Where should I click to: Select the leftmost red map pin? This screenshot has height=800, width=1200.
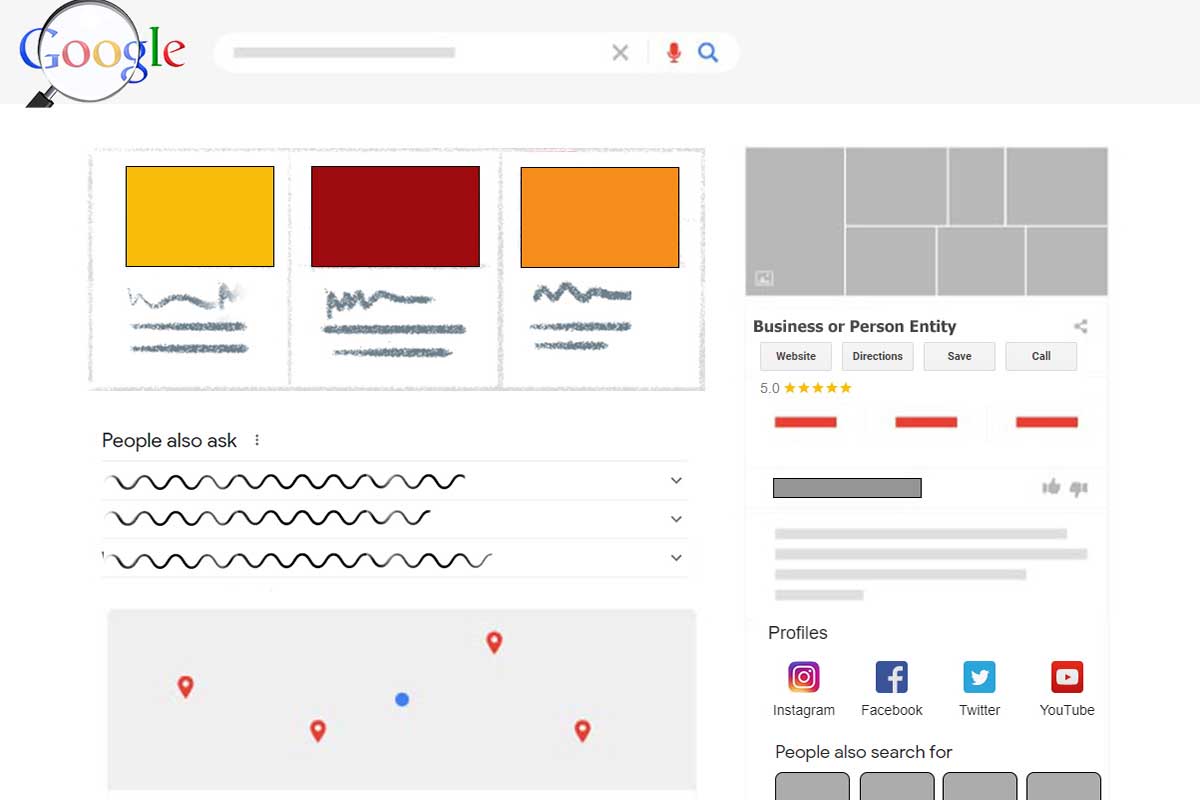185,687
